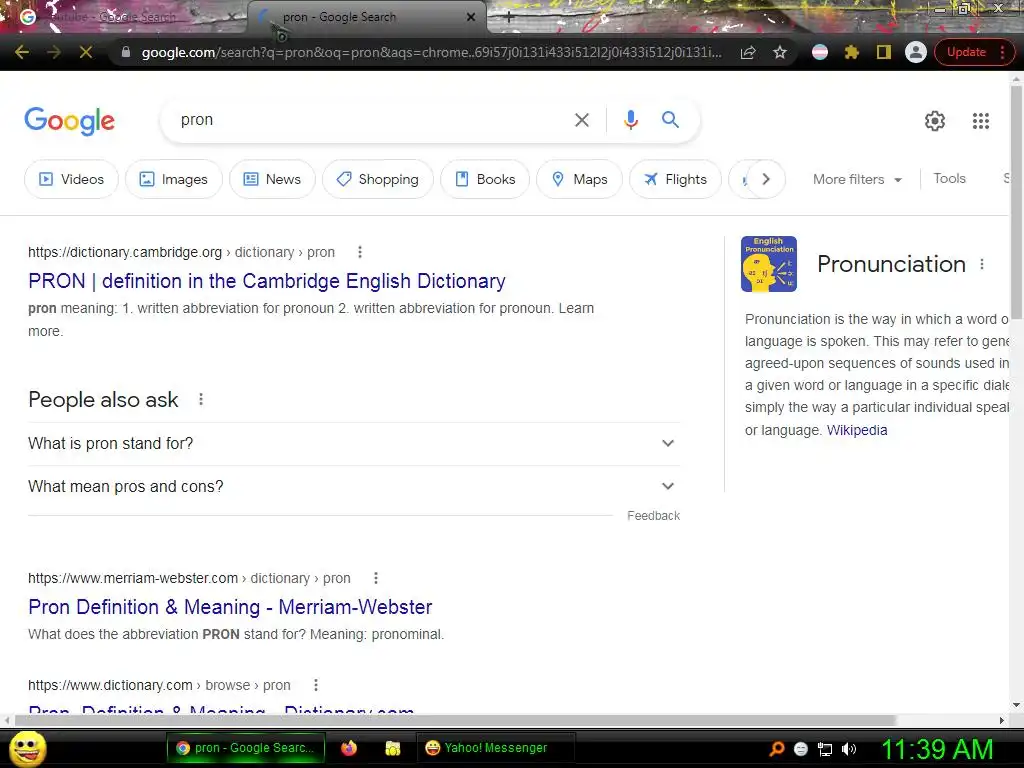The image size is (1024, 768).
Task: Click the Tools button
Action: coord(949,178)
